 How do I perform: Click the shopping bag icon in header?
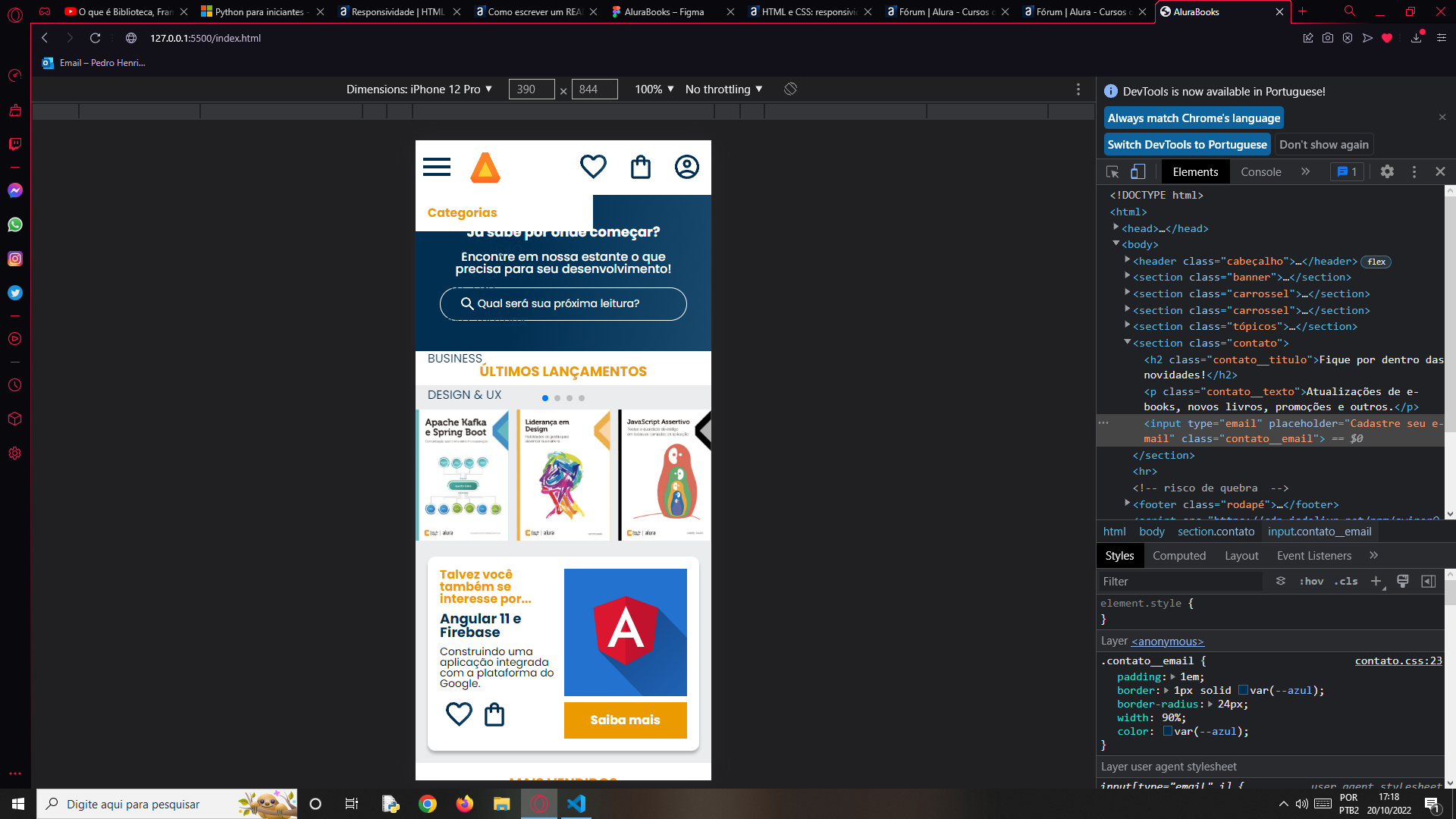pos(639,167)
